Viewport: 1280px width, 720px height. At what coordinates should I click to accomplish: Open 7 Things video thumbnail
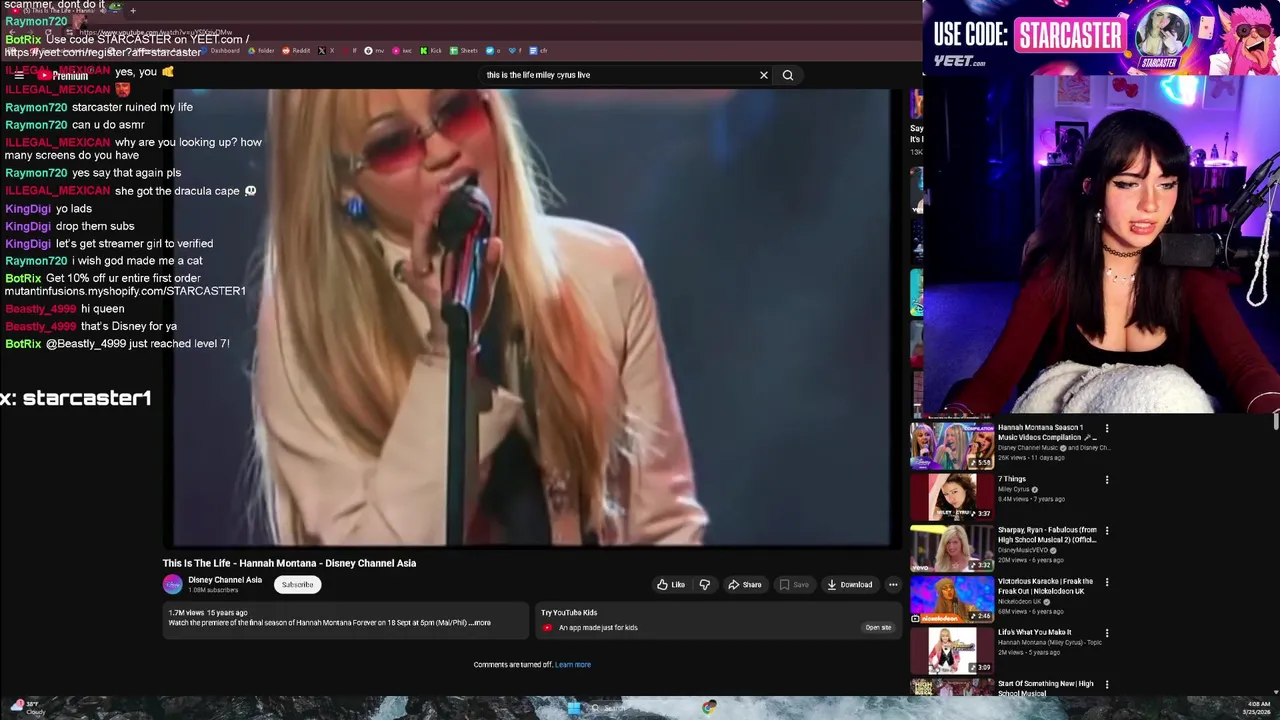tap(952, 497)
